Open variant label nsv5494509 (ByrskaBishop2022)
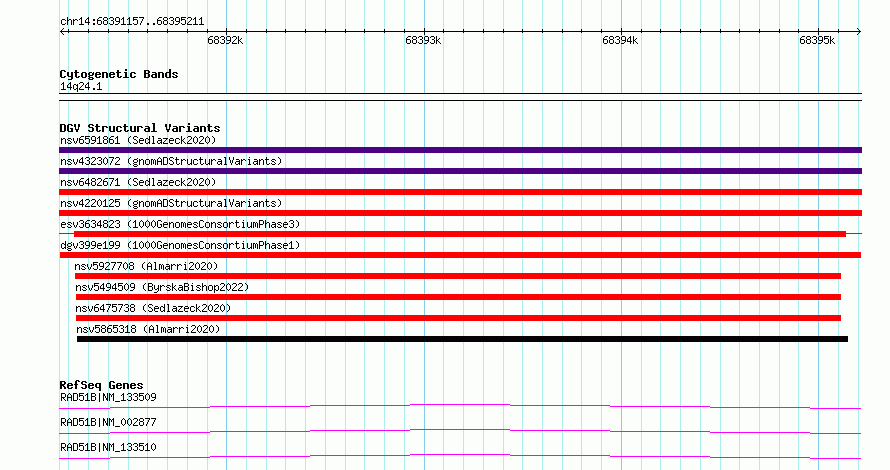This screenshot has width=890, height=470. point(162,287)
